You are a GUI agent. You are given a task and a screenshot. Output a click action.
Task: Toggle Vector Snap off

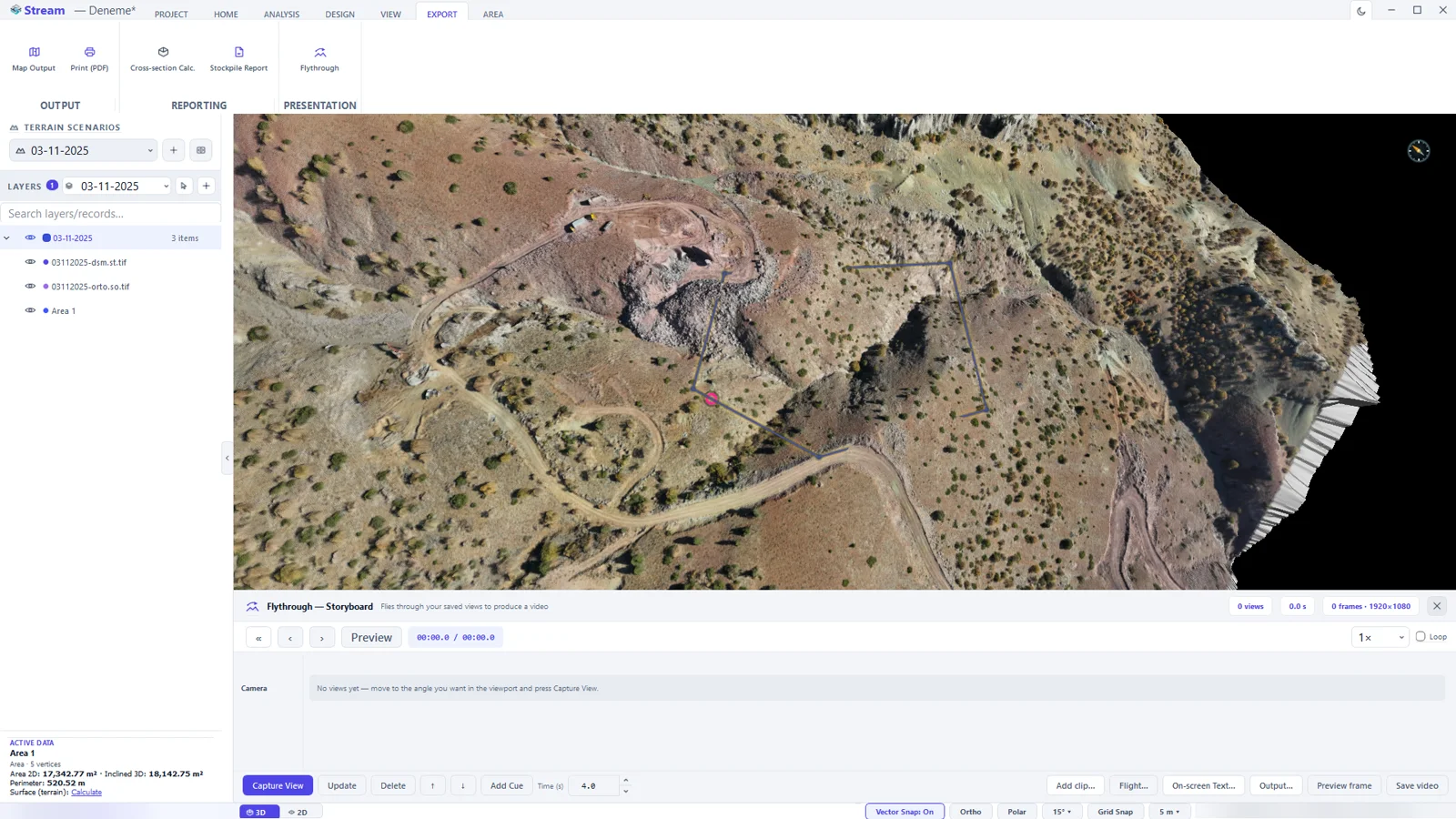point(905,812)
